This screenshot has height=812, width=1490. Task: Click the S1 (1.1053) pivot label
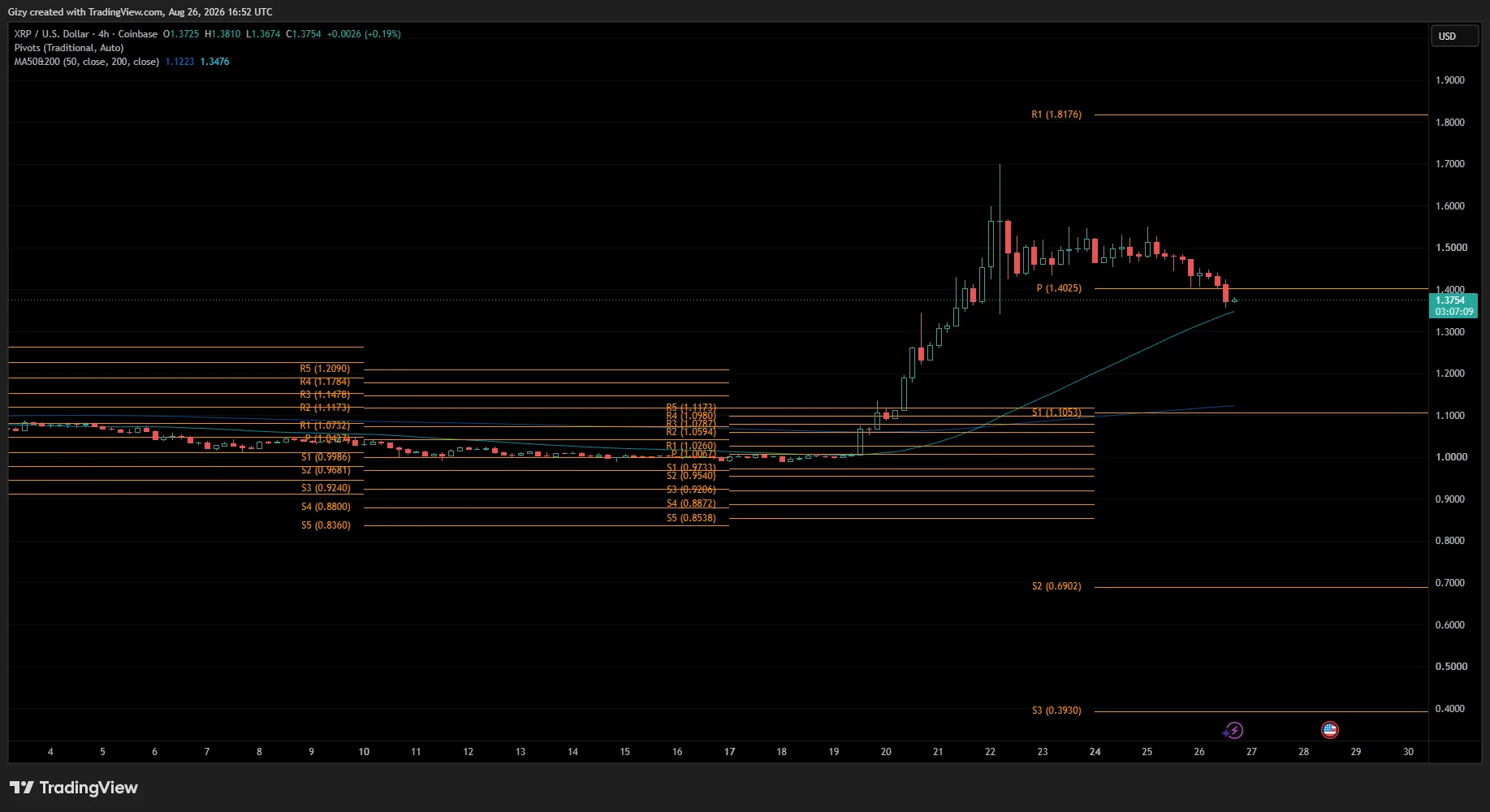tap(1056, 412)
